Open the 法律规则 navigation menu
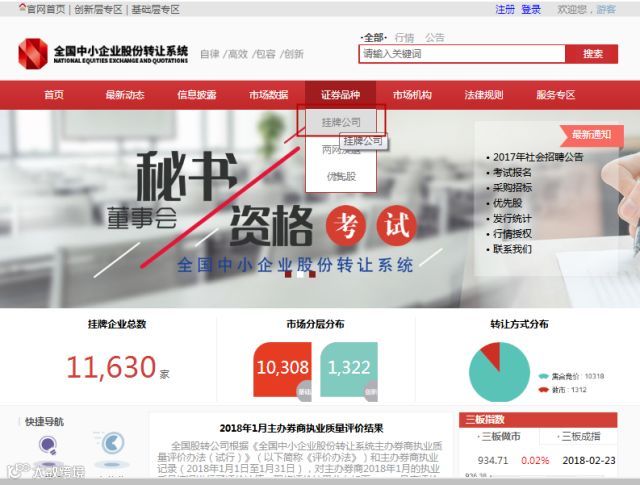This screenshot has height=485, width=640. pyautogui.click(x=484, y=95)
